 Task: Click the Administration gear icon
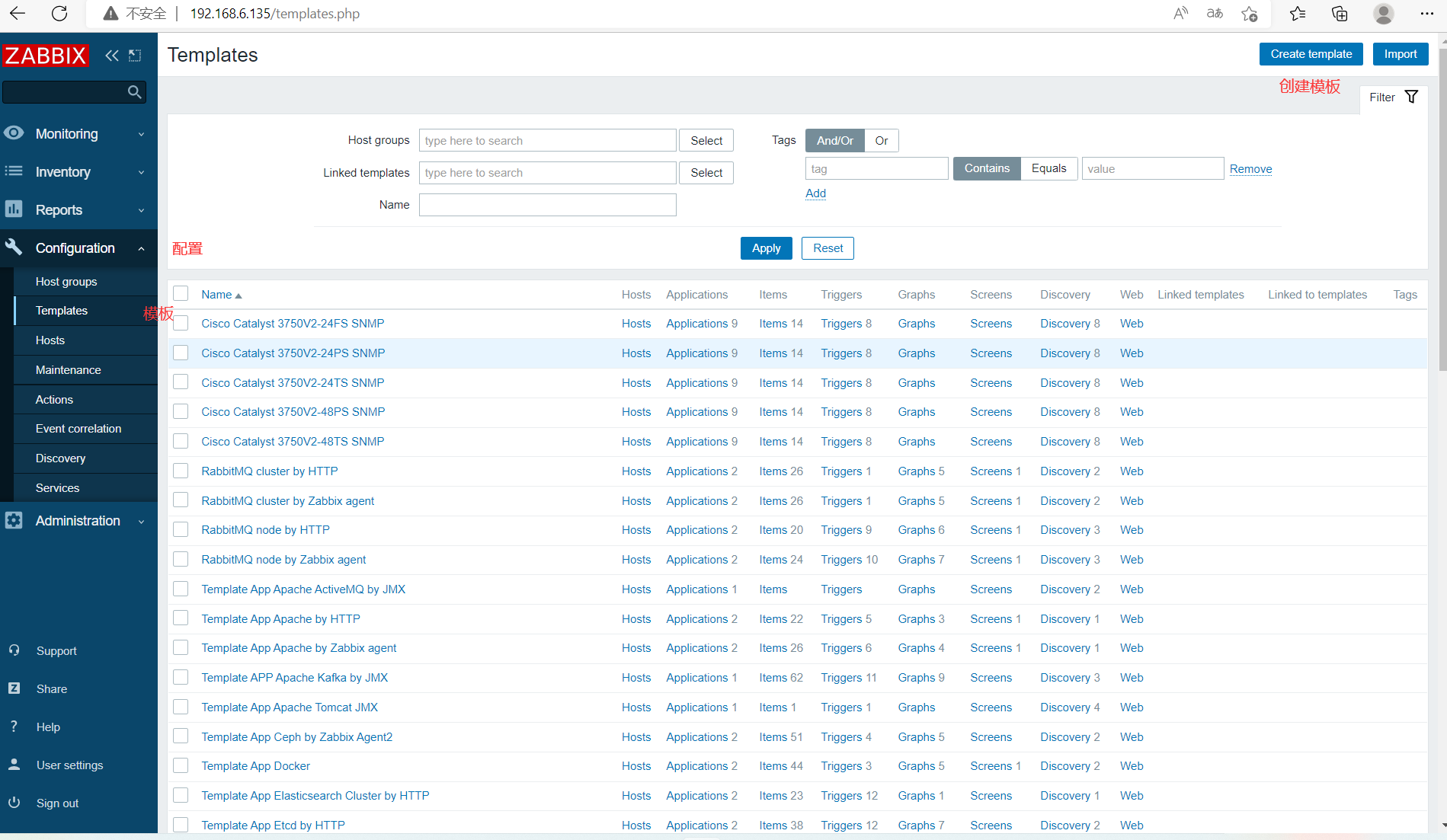pos(14,520)
